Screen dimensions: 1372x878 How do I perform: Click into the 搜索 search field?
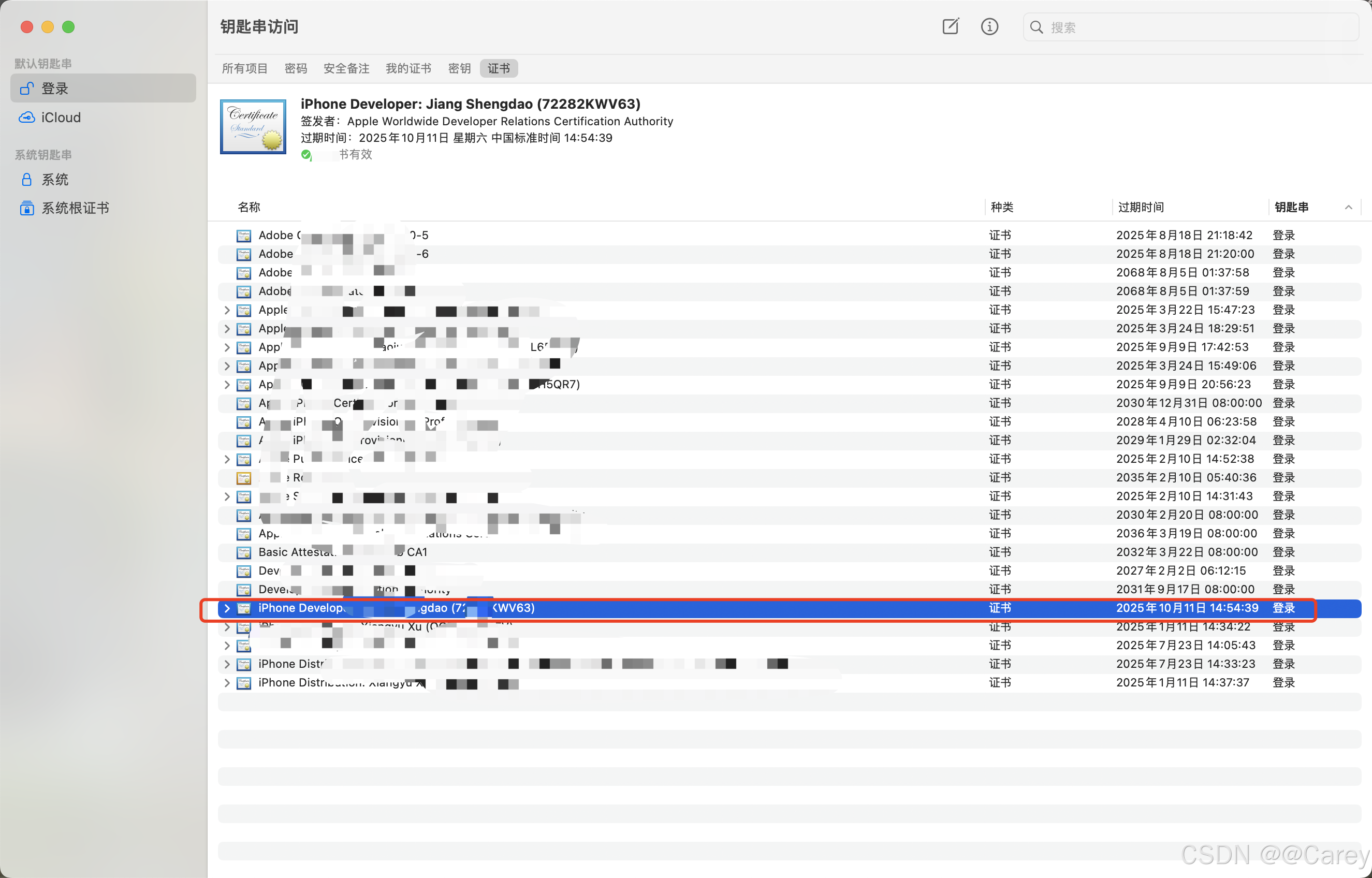[x=1197, y=27]
